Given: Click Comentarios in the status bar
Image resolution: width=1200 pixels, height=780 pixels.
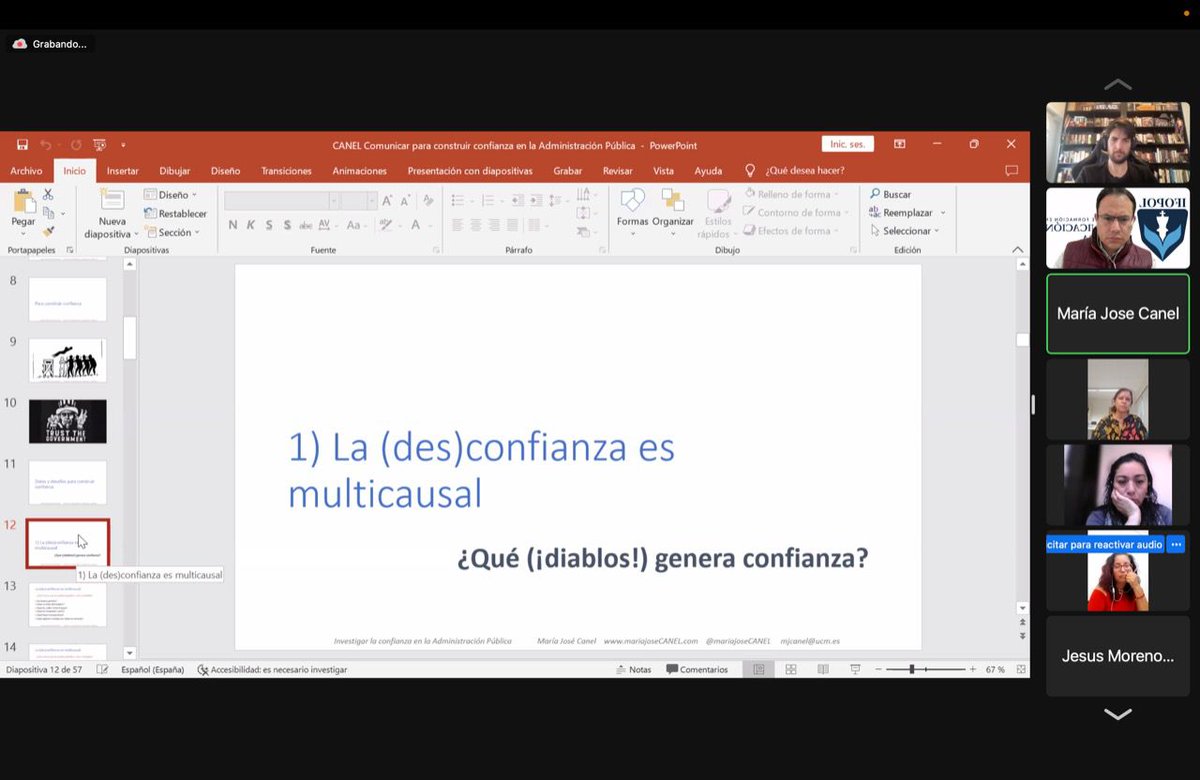Looking at the screenshot, I should pos(697,669).
